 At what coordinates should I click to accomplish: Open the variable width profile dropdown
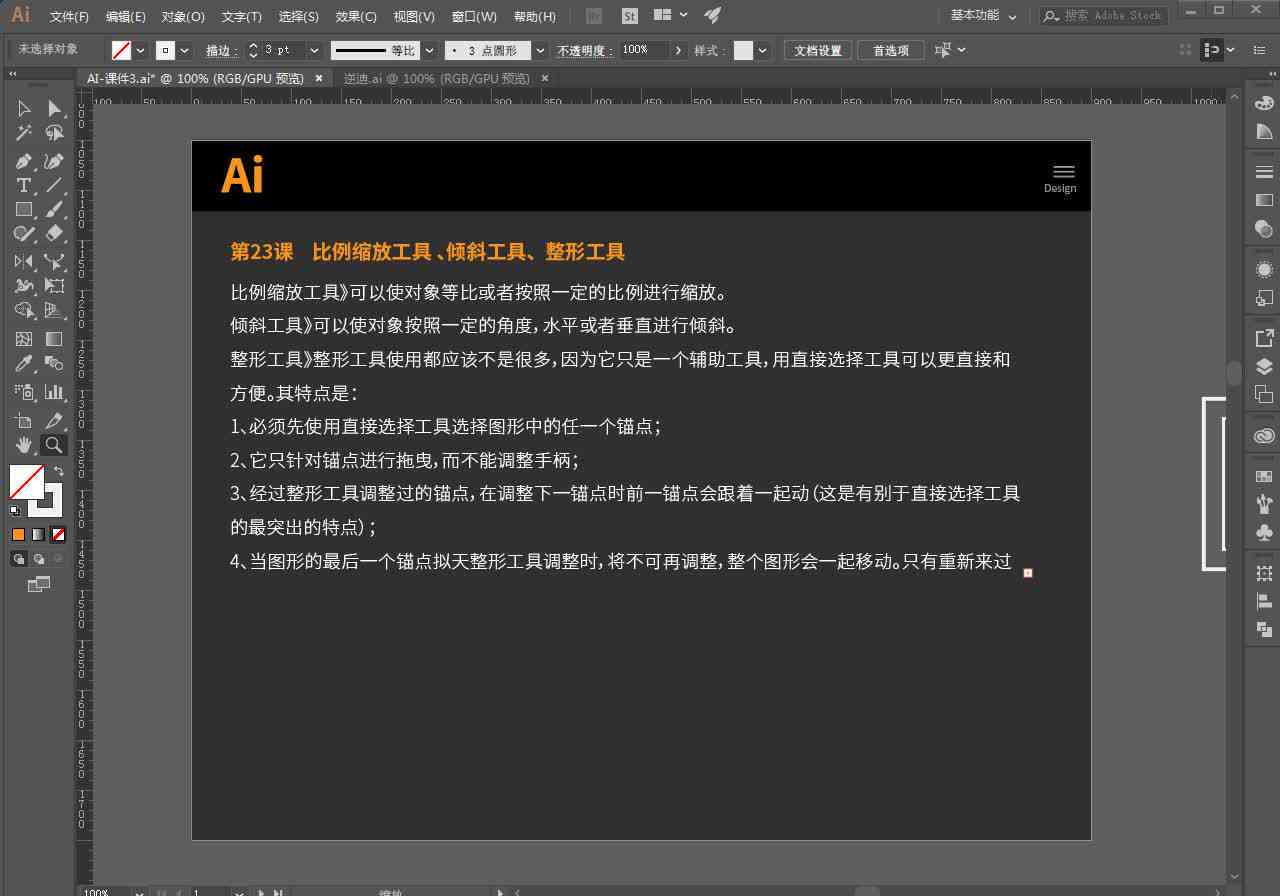(429, 50)
